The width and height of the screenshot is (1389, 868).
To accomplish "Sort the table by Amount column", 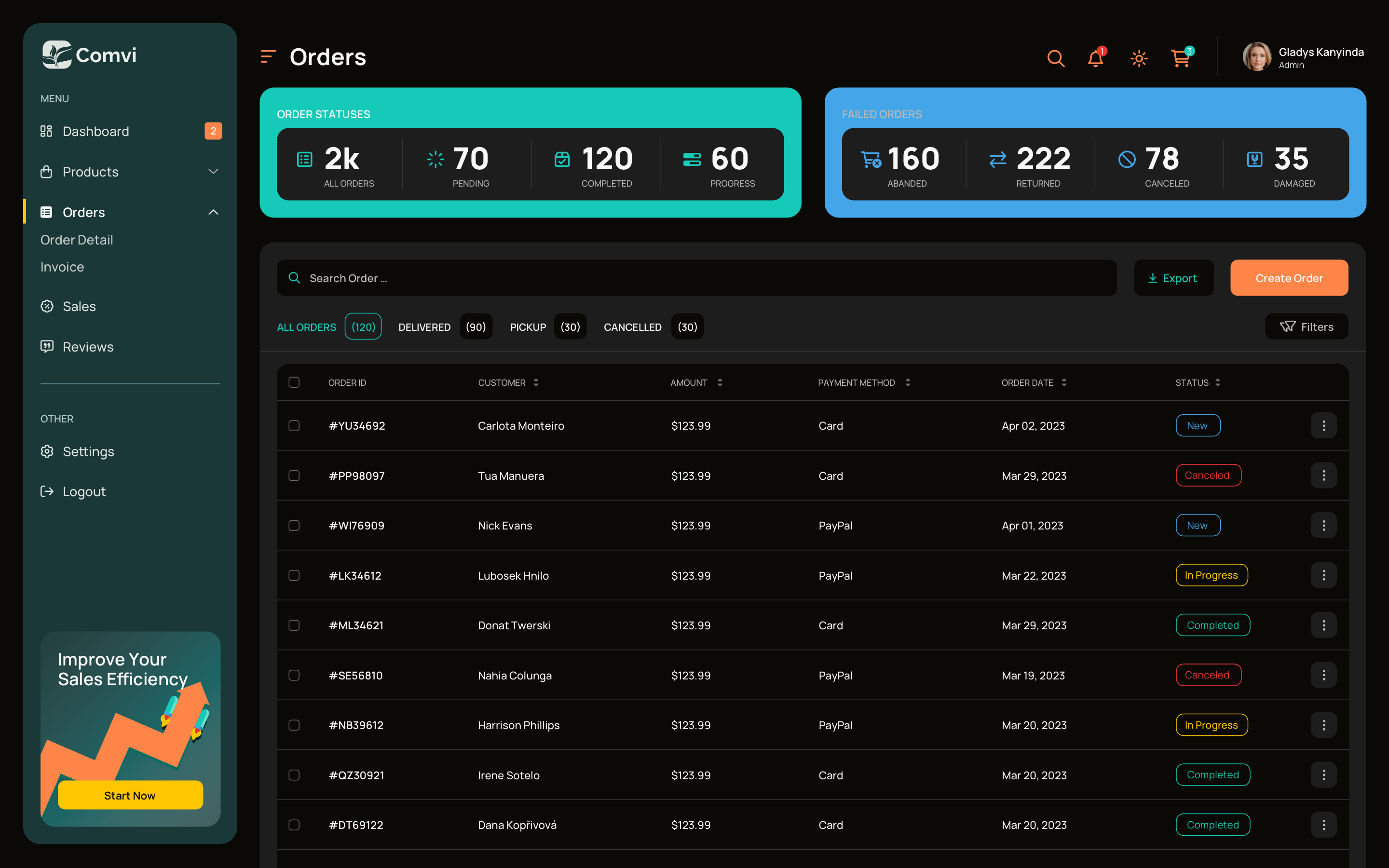I will [x=721, y=382].
